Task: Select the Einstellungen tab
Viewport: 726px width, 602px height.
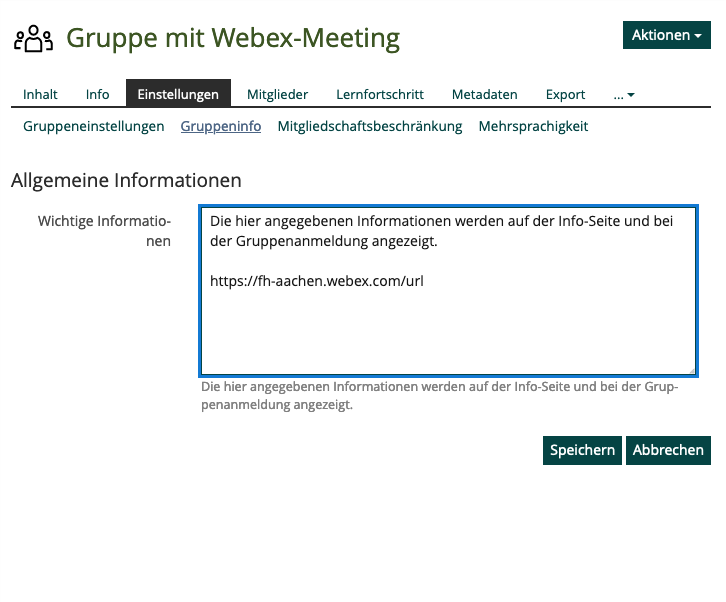Action: pos(178,94)
